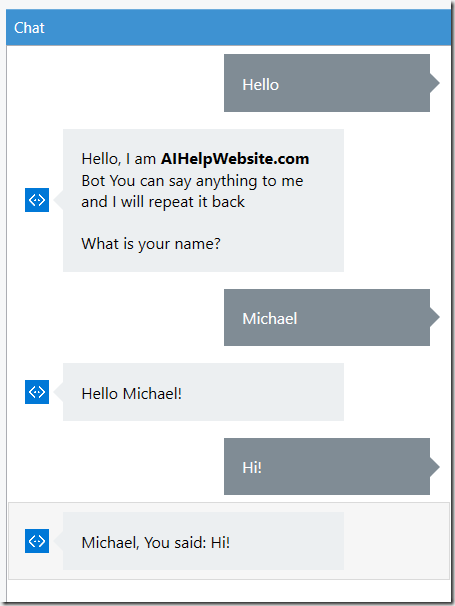The width and height of the screenshot is (455, 606).
Task: Click the Michael, You said: Hi! reply bubble
Action: 203,541
